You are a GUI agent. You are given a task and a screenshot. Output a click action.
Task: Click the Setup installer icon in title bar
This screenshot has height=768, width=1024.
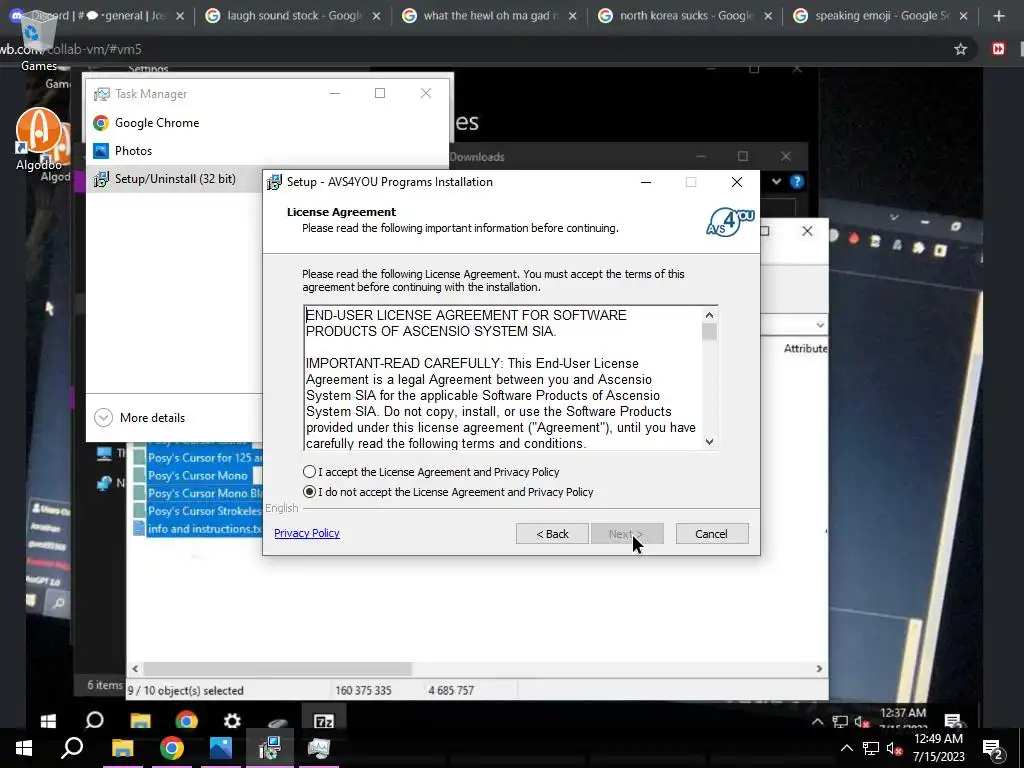pyautogui.click(x=274, y=182)
